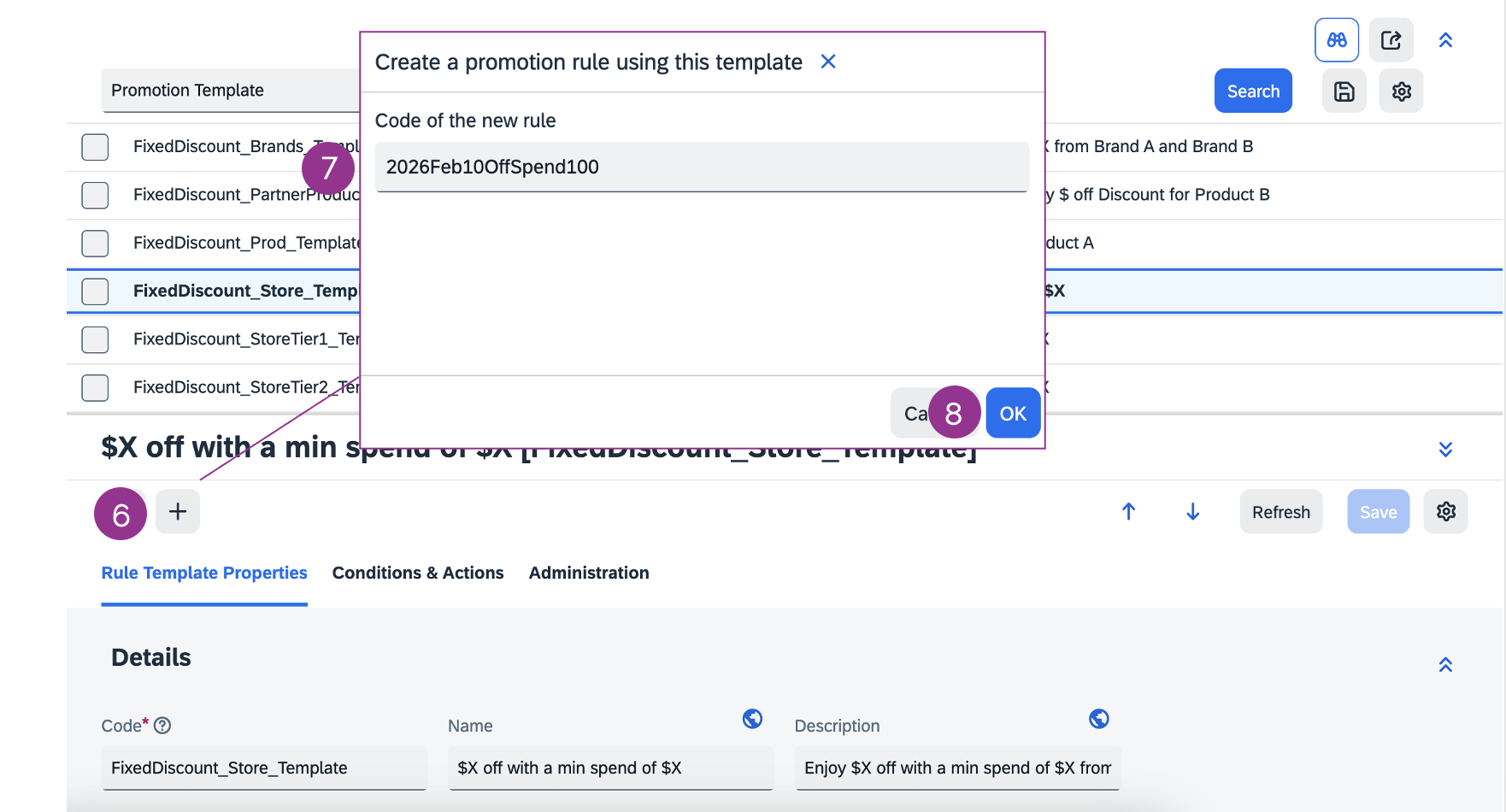
Task: Open the Administration tab
Action: [589, 573]
